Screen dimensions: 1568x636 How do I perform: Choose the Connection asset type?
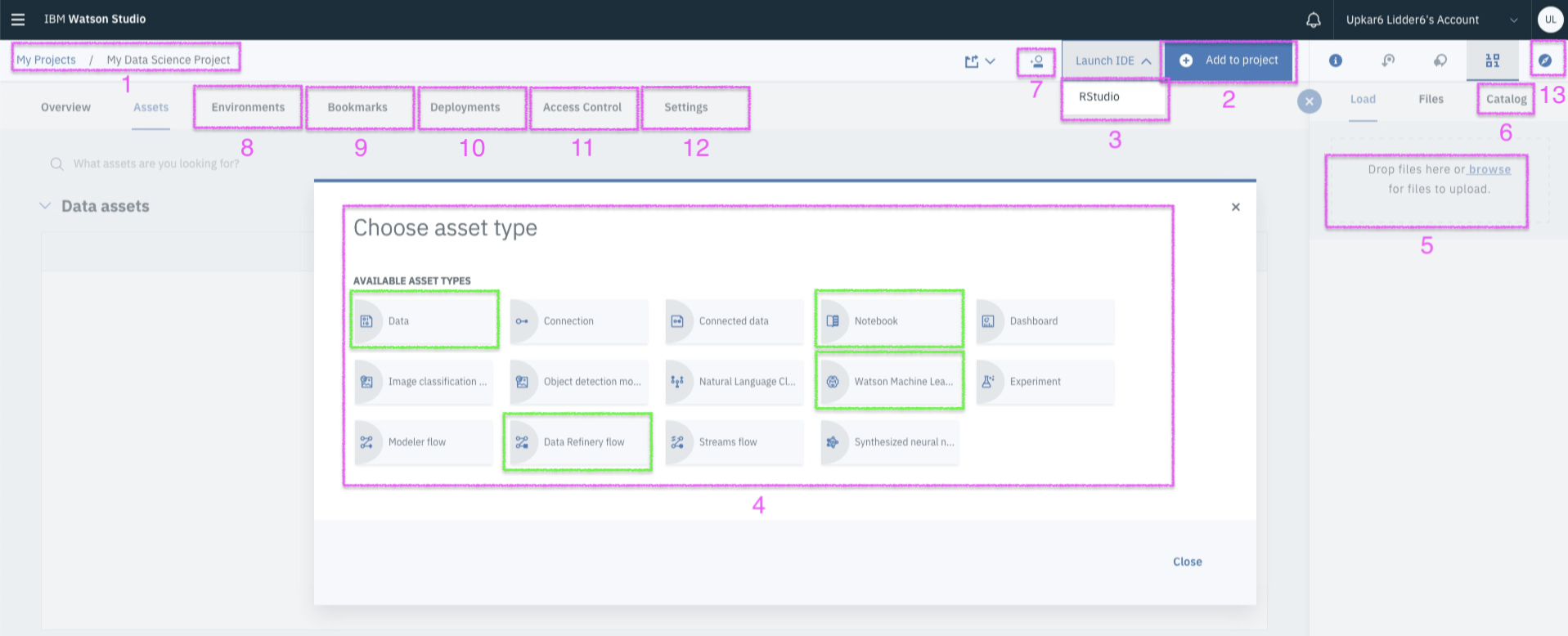tap(579, 321)
